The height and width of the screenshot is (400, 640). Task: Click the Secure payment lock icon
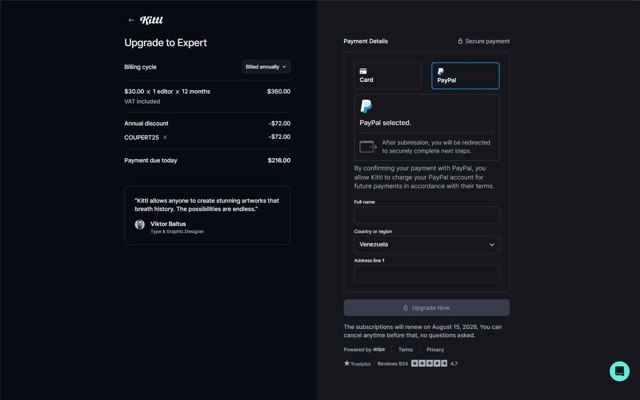coord(460,41)
